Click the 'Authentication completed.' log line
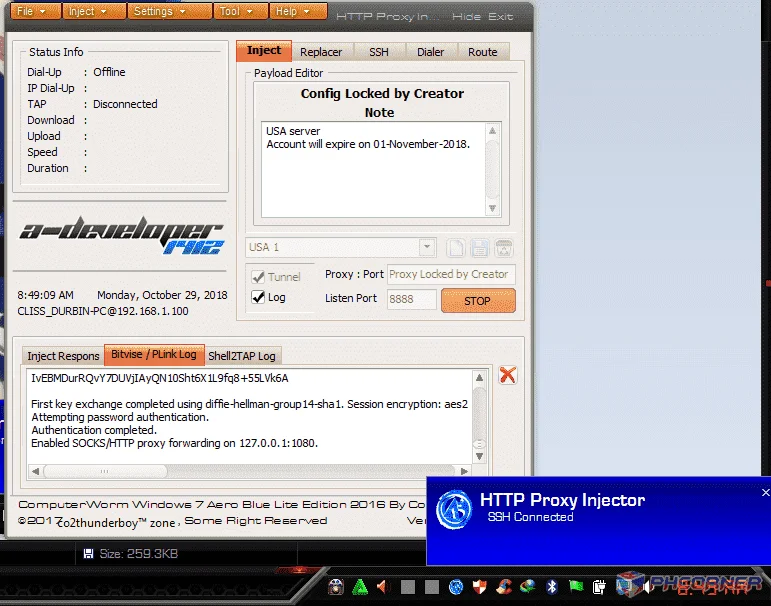Image resolution: width=771 pixels, height=606 pixels. point(94,430)
